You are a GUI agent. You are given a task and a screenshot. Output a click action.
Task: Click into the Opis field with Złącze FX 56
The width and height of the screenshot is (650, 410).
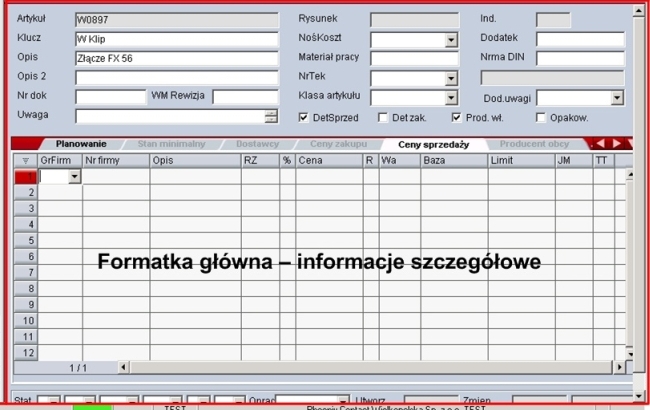[x=177, y=58]
